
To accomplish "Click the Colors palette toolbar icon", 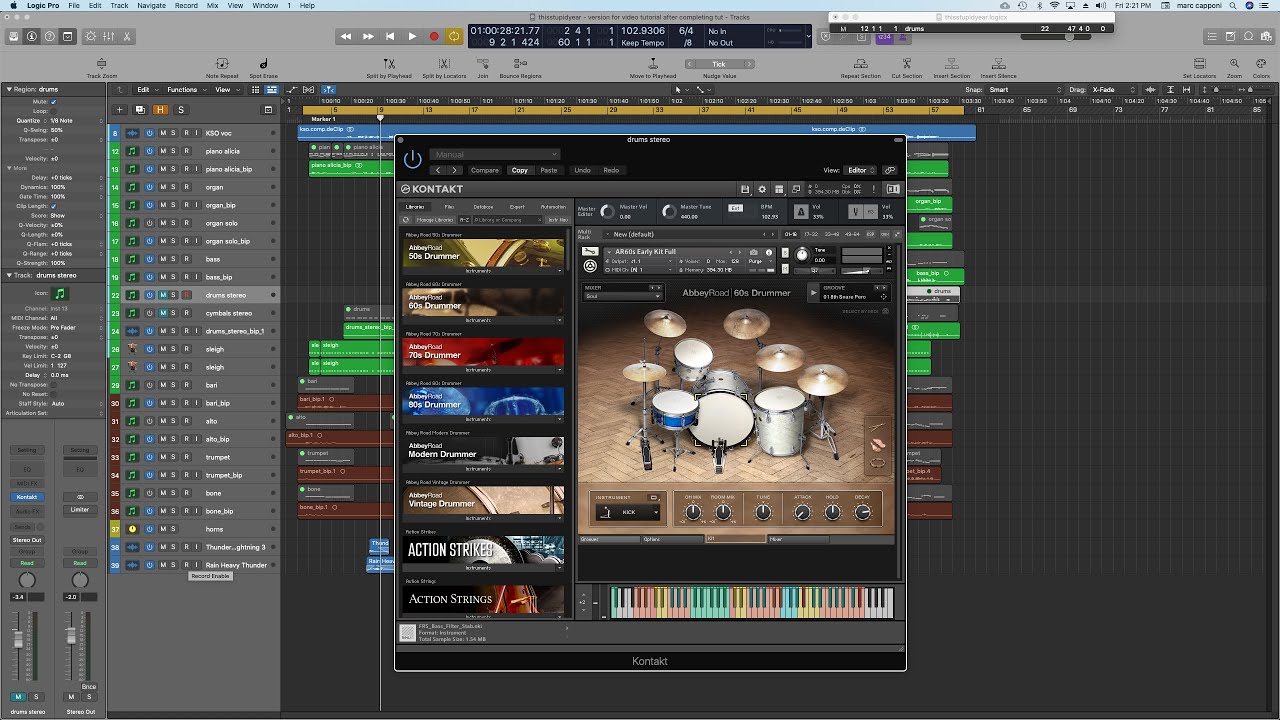I will pyautogui.click(x=1261, y=66).
